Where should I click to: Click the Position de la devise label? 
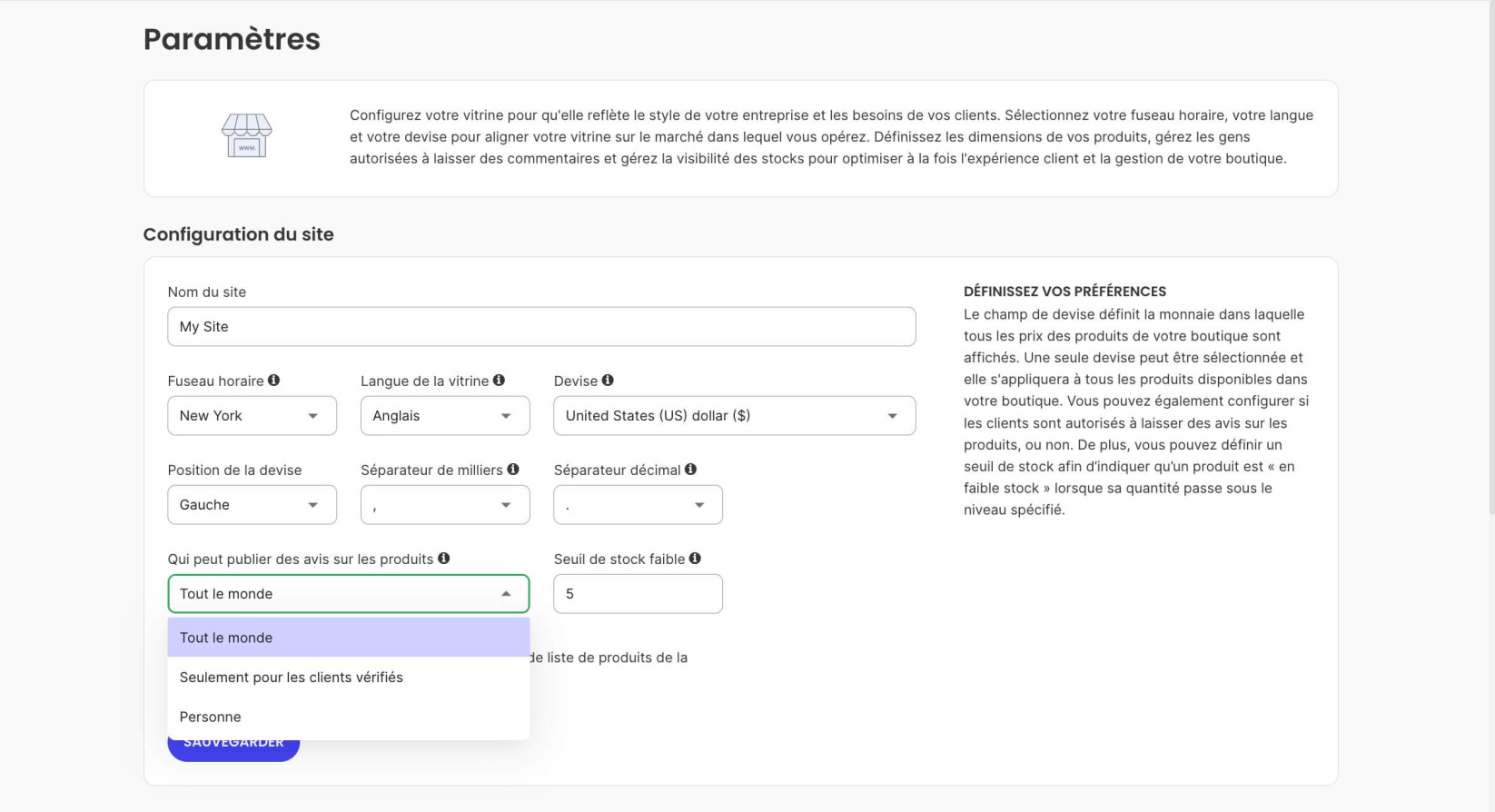tap(234, 470)
